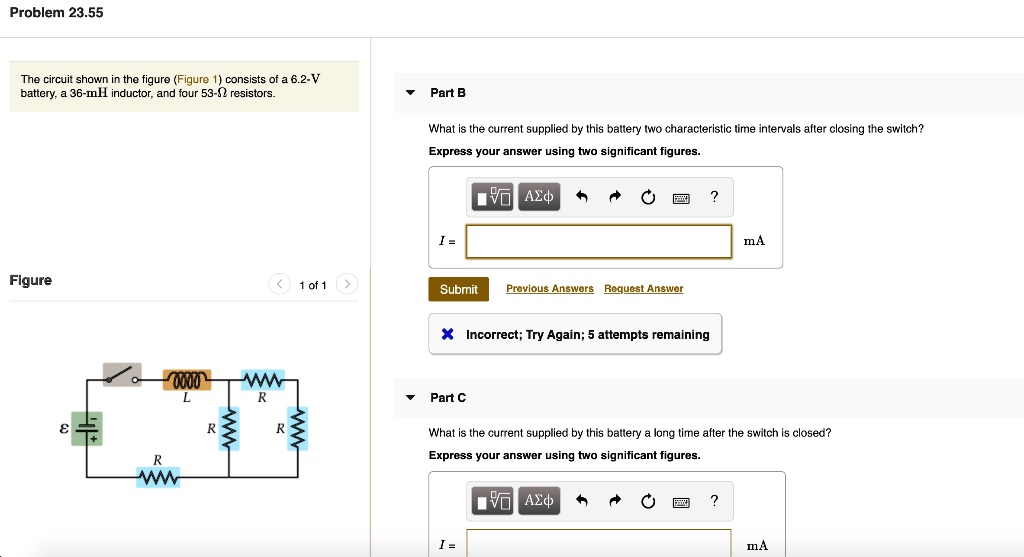Open Greek symbols menu in Part C toolbar
This screenshot has height=557, width=1024.
click(x=539, y=501)
